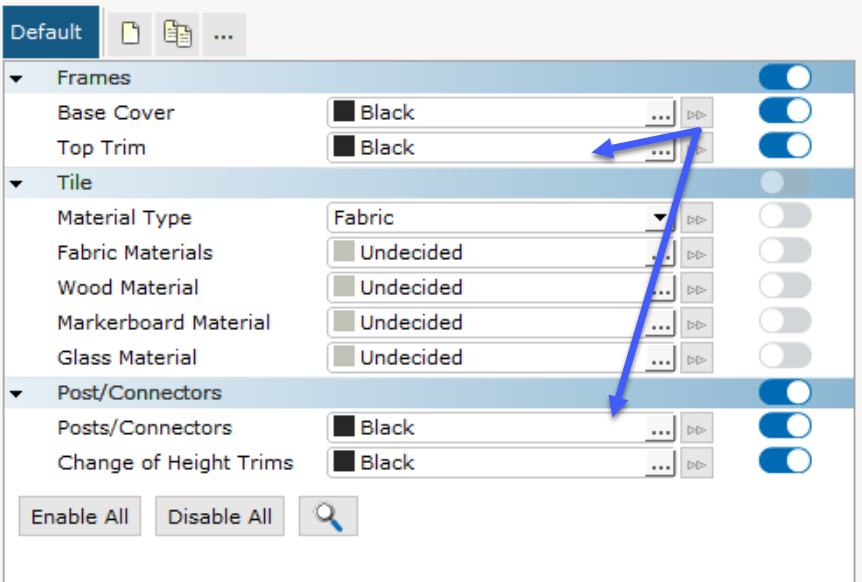
Task: Click the apply arrows icon for Base Cover
Action: (697, 114)
